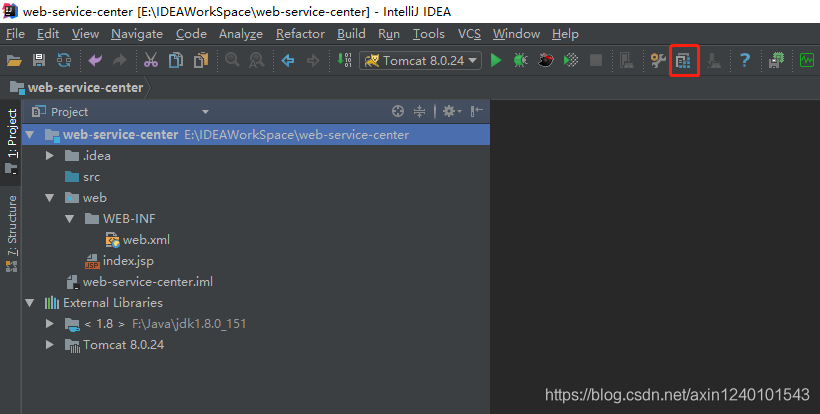Viewport: 820px width, 414px height.
Task: Open the Analyze menu
Action: click(x=241, y=34)
